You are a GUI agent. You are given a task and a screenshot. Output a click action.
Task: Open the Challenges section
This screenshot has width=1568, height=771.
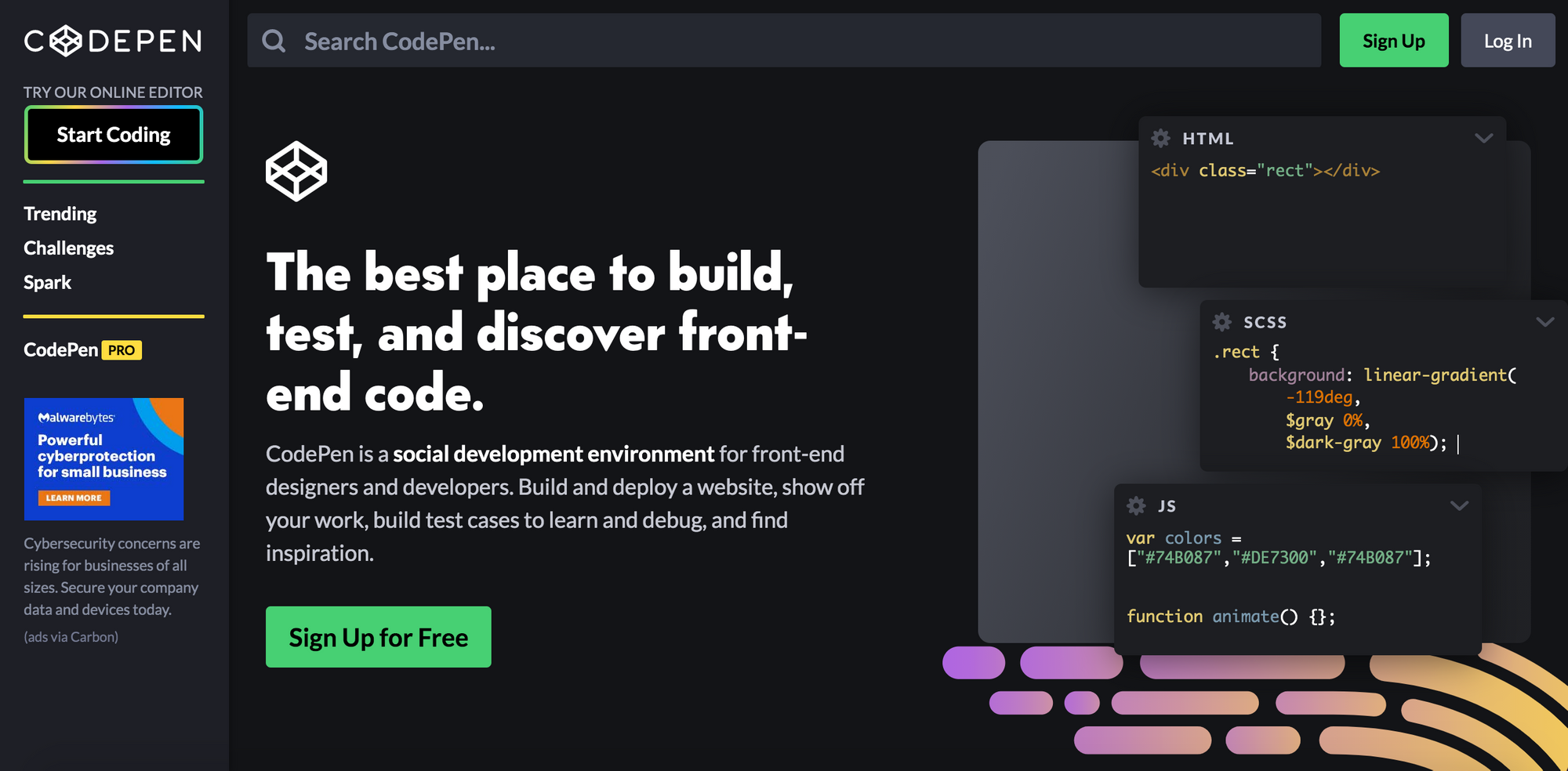(x=68, y=248)
